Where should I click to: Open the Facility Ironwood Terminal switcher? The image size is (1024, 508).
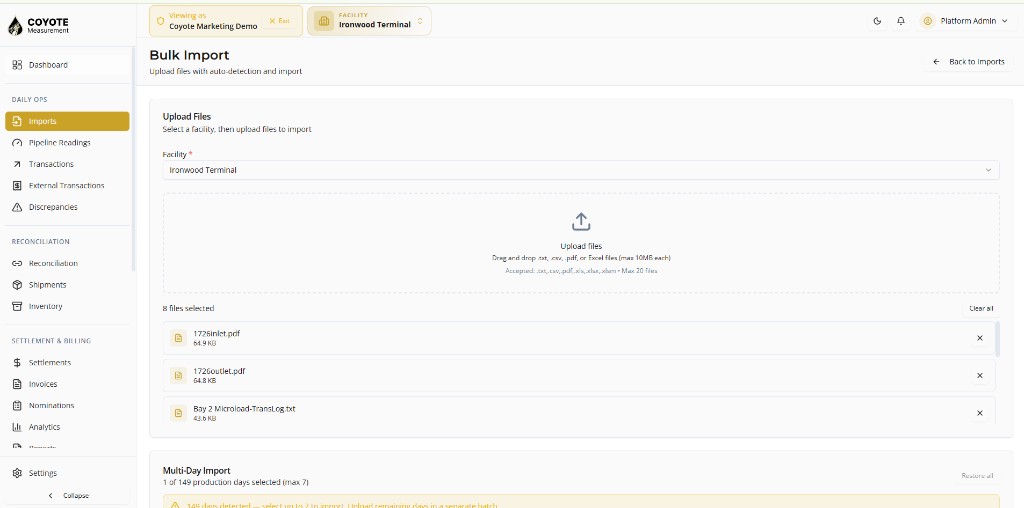point(369,21)
